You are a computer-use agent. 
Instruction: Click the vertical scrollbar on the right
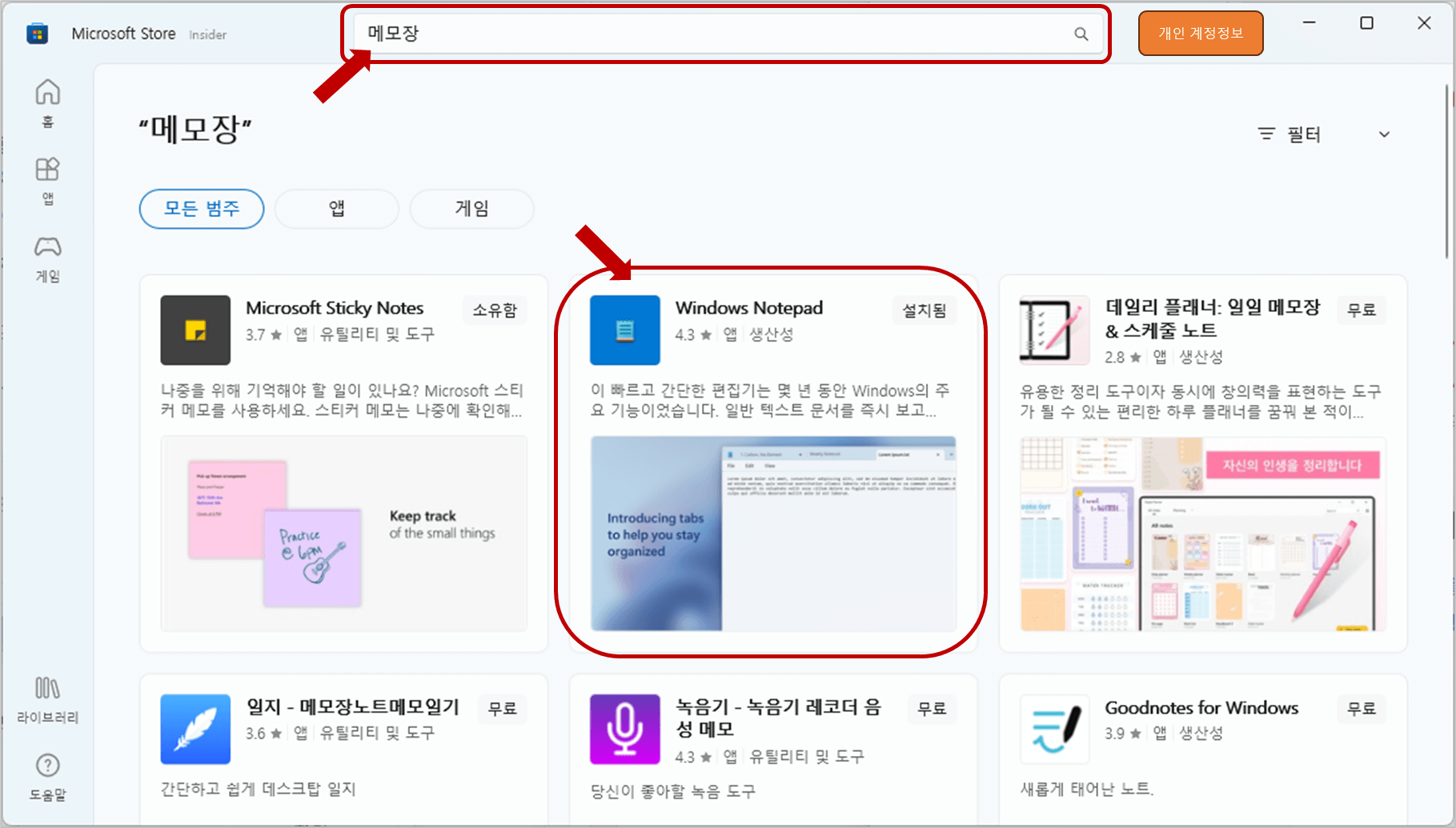(1448, 172)
